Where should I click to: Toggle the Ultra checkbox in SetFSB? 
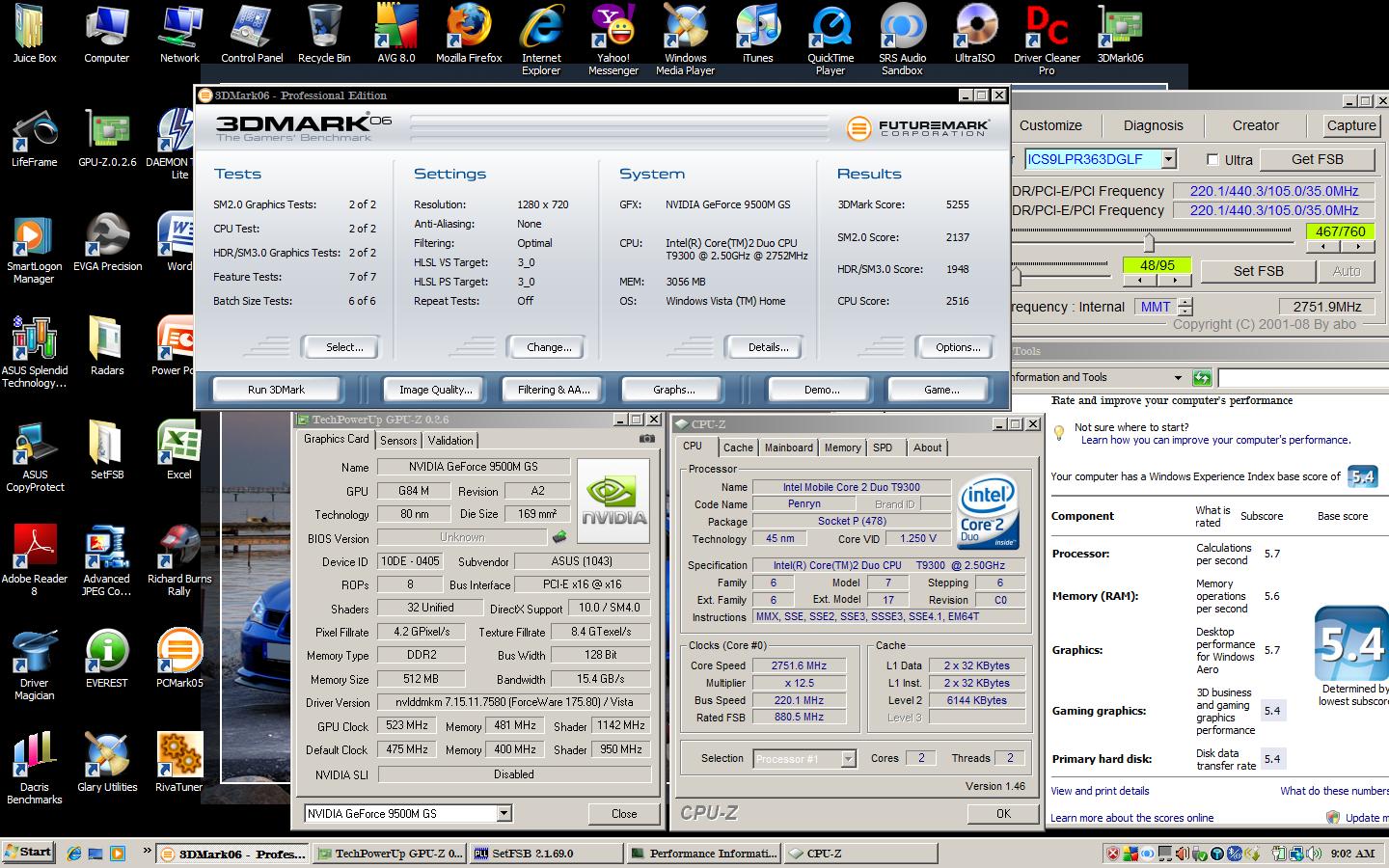click(1213, 160)
